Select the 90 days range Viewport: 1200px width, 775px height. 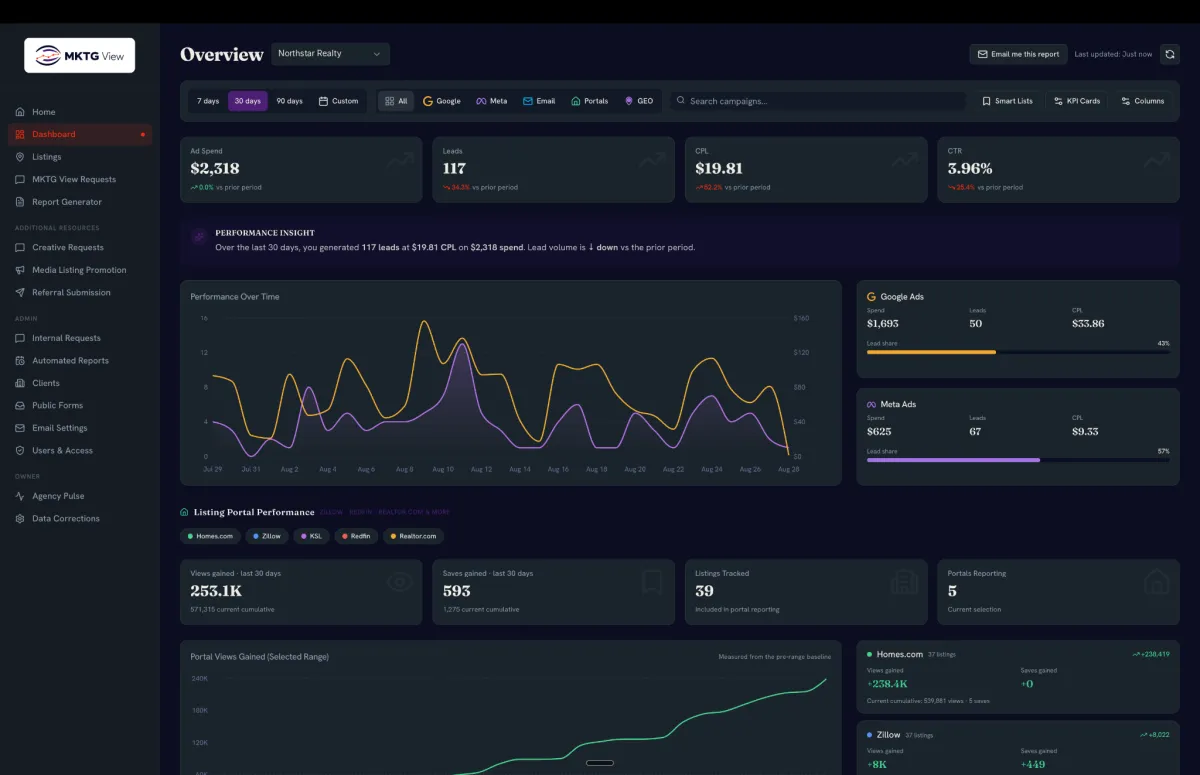(289, 101)
